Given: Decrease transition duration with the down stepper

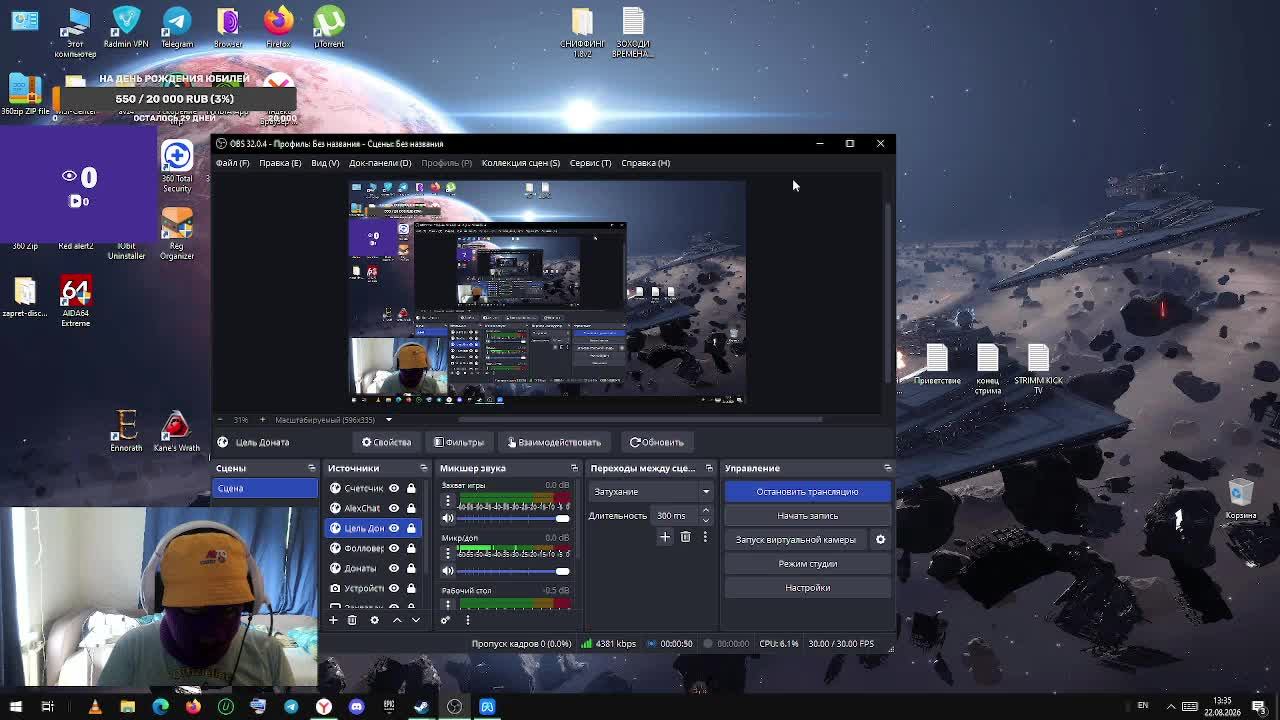Looking at the screenshot, I should pyautogui.click(x=705, y=521).
